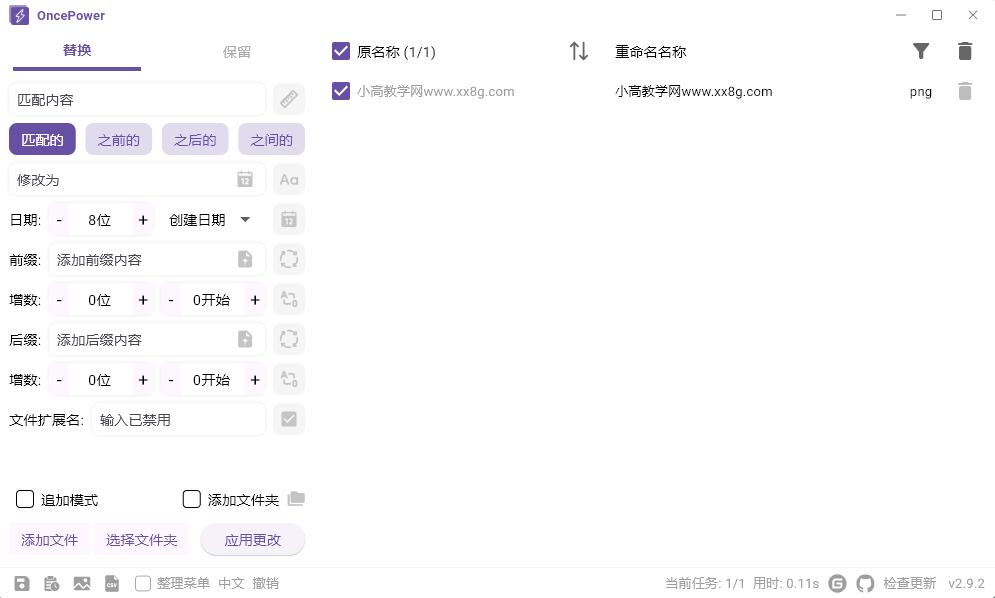Enable the 添加文件夹 checkbox

[192, 499]
